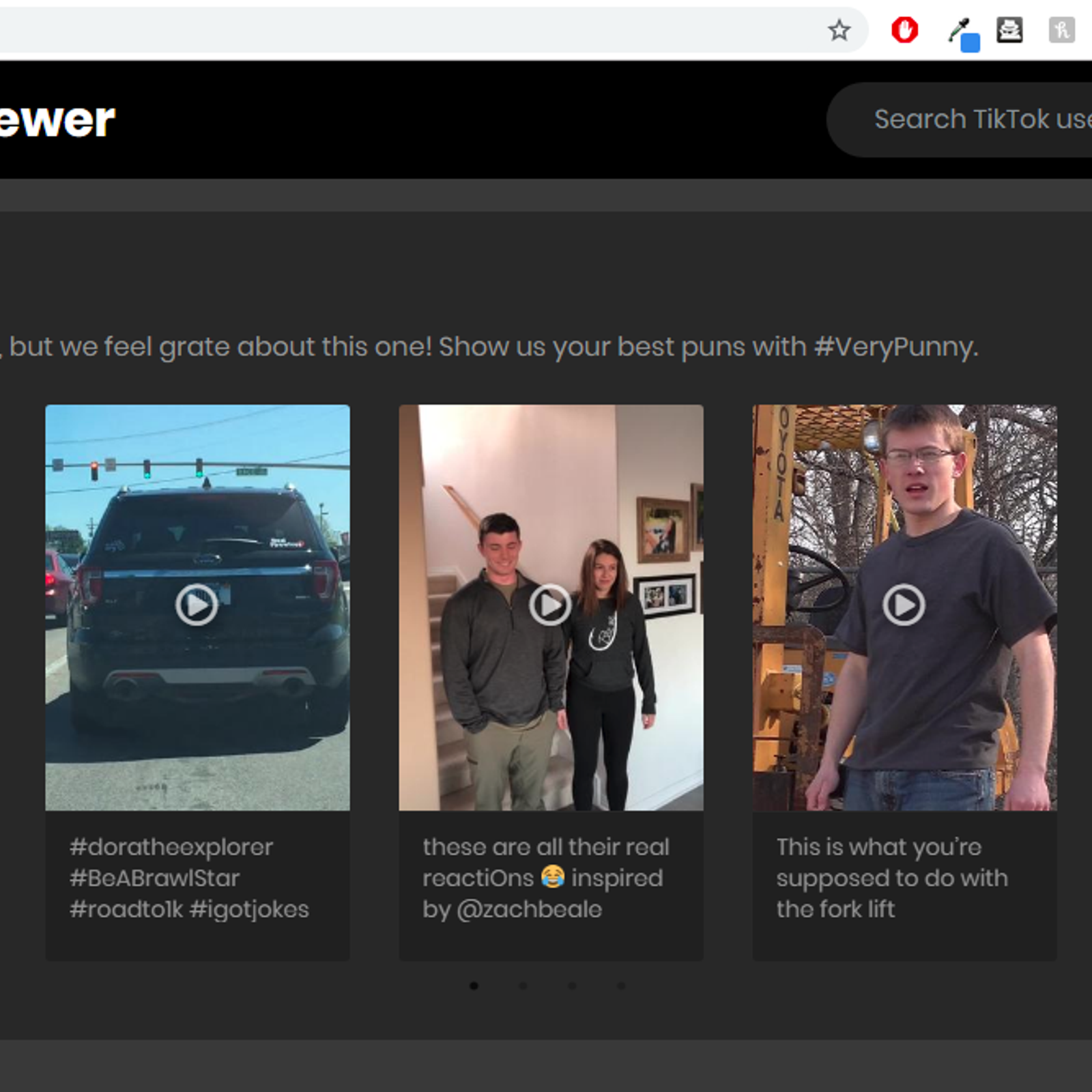Open the eyedropper color picker extension

coord(963,33)
